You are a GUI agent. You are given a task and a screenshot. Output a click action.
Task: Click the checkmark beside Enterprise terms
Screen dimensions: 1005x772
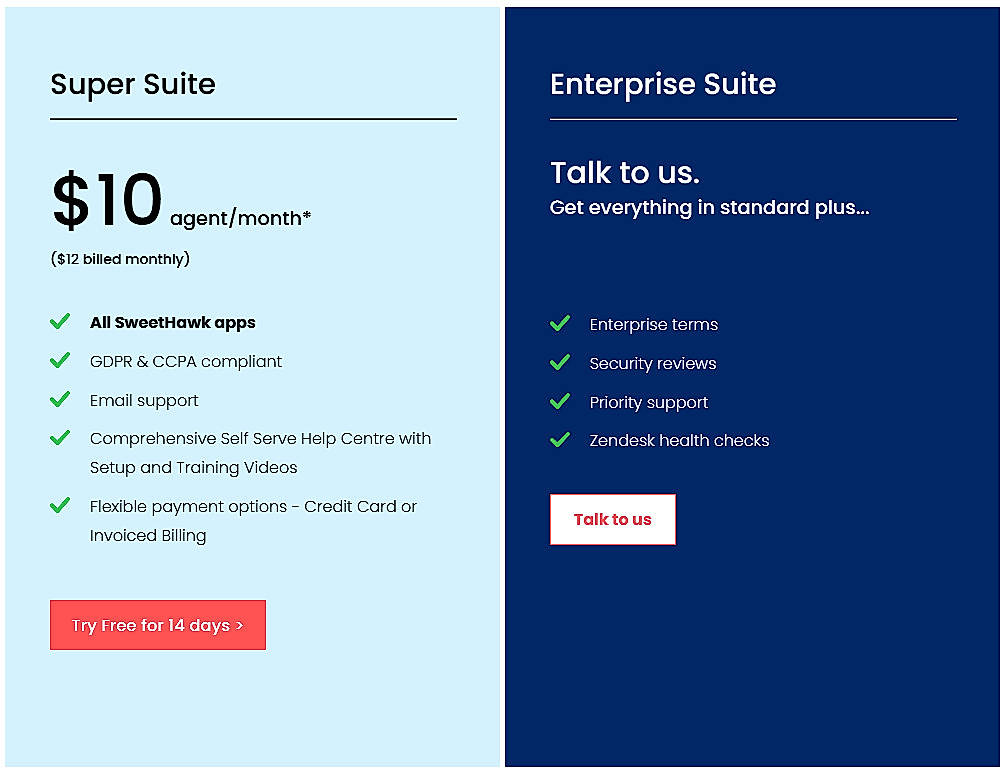(560, 324)
